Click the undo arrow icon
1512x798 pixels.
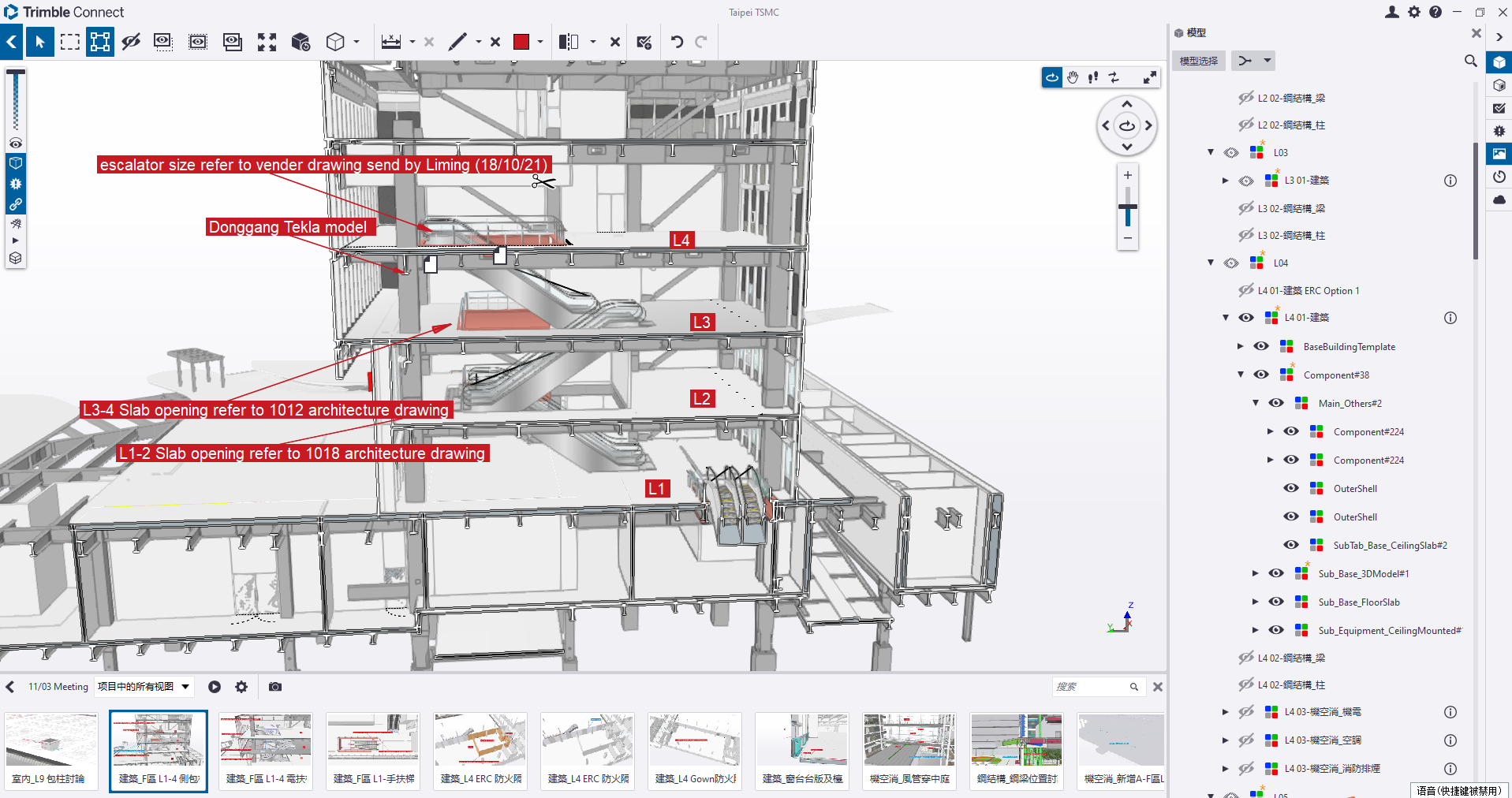click(x=677, y=42)
